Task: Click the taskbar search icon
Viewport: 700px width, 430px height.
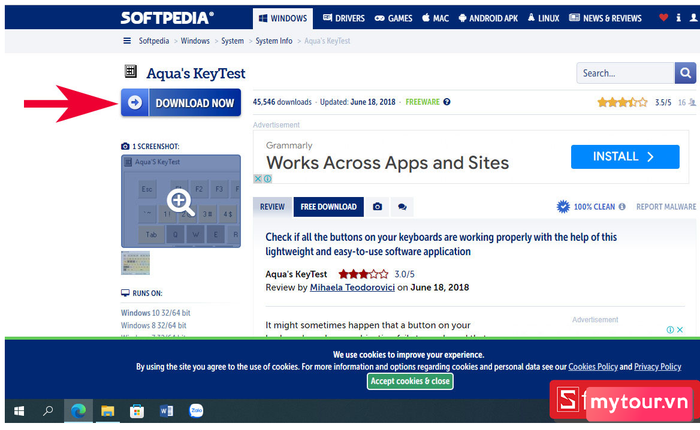Action: pos(48,411)
